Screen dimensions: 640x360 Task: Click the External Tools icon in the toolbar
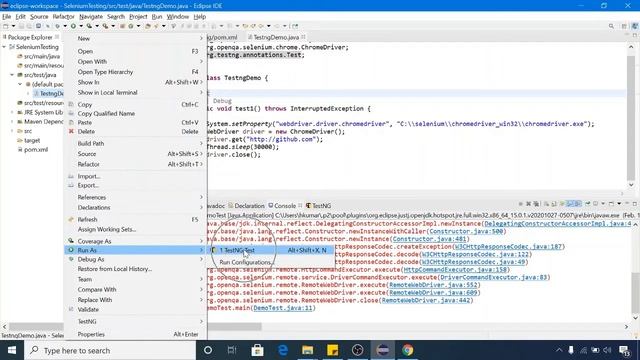[105, 26]
